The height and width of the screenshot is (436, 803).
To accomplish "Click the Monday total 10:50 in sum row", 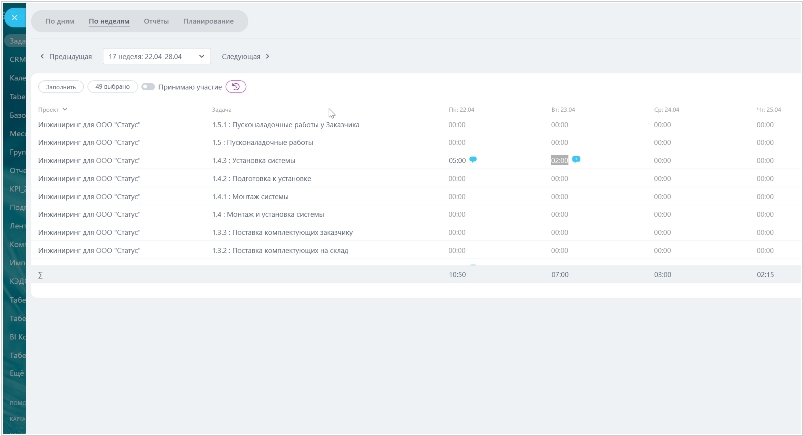I will pyautogui.click(x=457, y=275).
